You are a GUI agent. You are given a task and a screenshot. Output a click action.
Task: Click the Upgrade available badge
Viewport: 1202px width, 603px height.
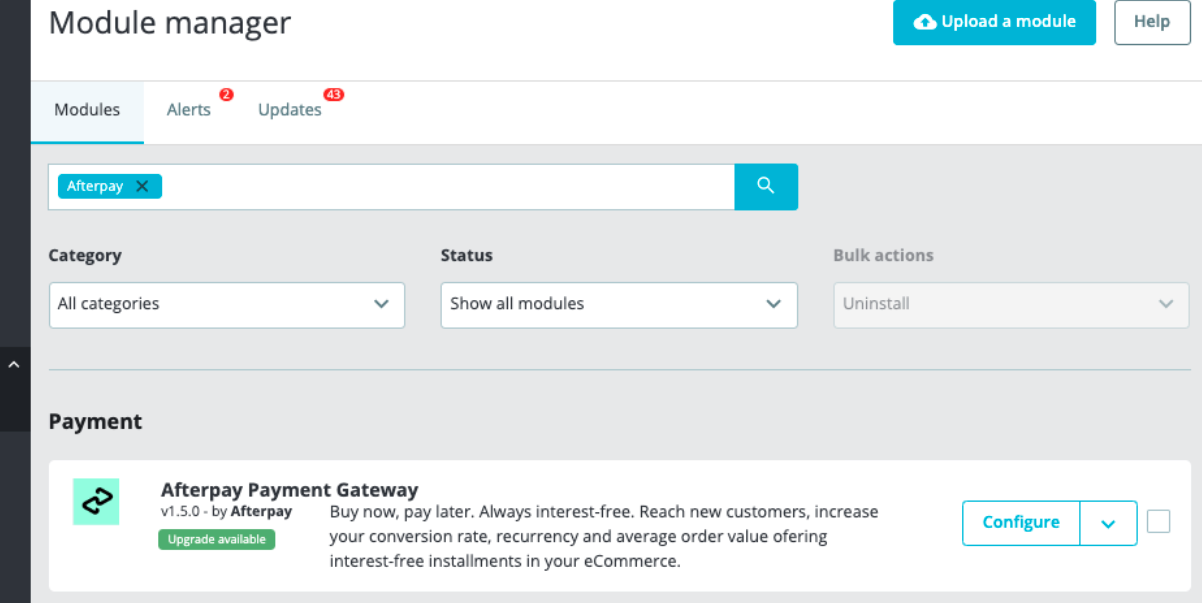(x=216, y=539)
